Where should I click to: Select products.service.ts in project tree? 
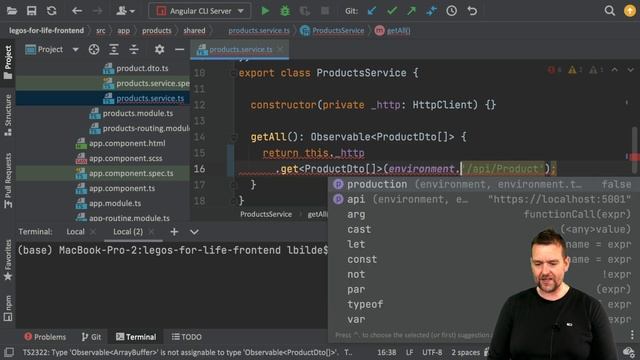[144, 98]
